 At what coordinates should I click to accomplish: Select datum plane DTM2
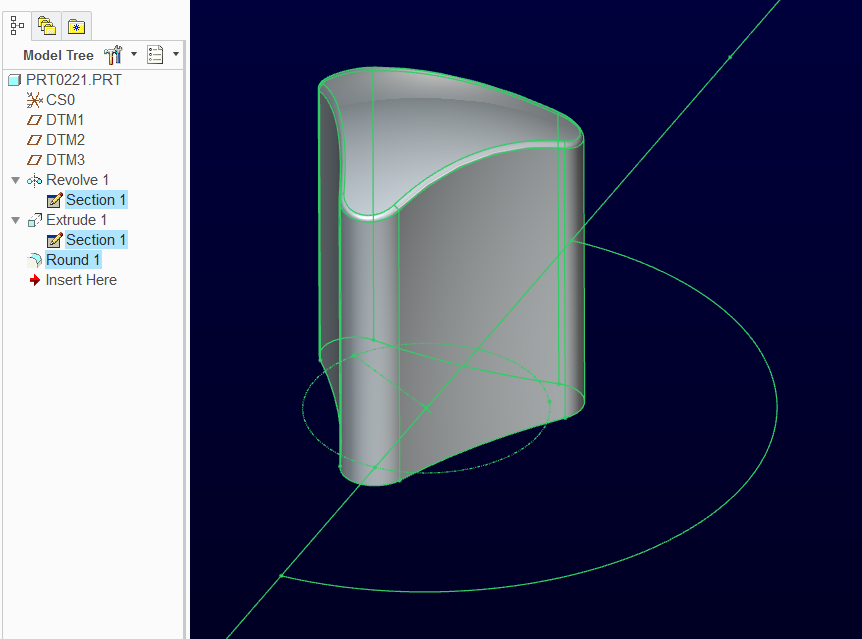[x=65, y=140]
